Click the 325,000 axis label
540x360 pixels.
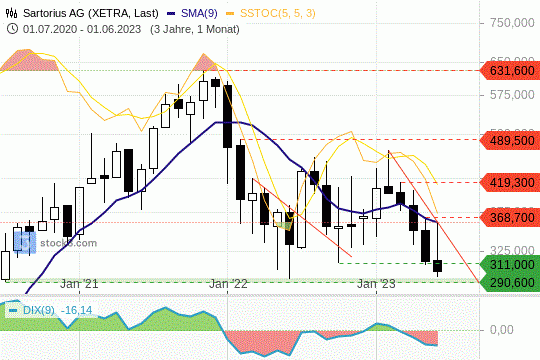pos(512,250)
